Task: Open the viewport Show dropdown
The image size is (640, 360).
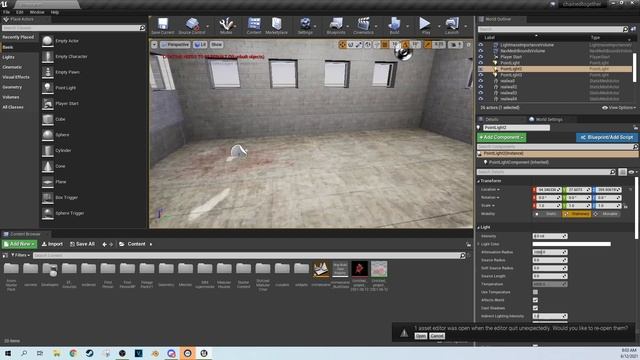Action: pyautogui.click(x=216, y=44)
